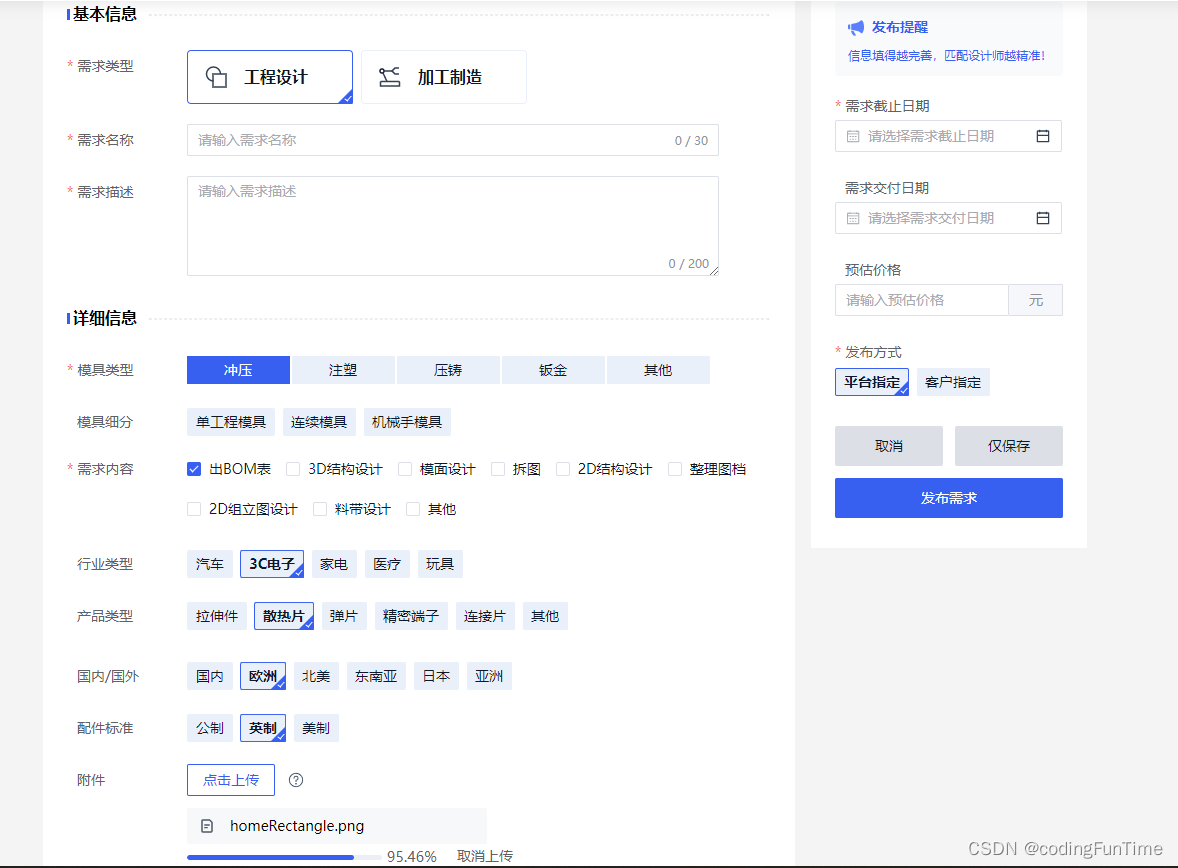Select 机械手模具 mold subtype

click(407, 422)
